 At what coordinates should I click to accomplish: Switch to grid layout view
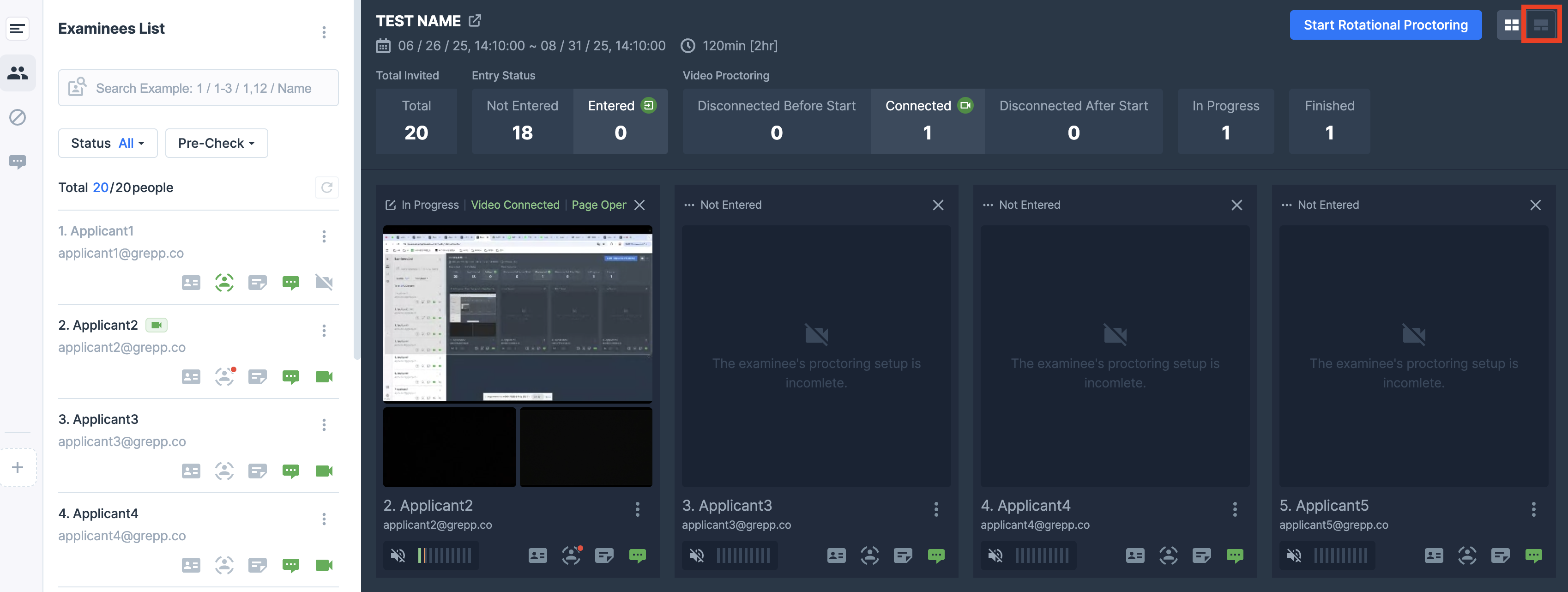pyautogui.click(x=1511, y=25)
